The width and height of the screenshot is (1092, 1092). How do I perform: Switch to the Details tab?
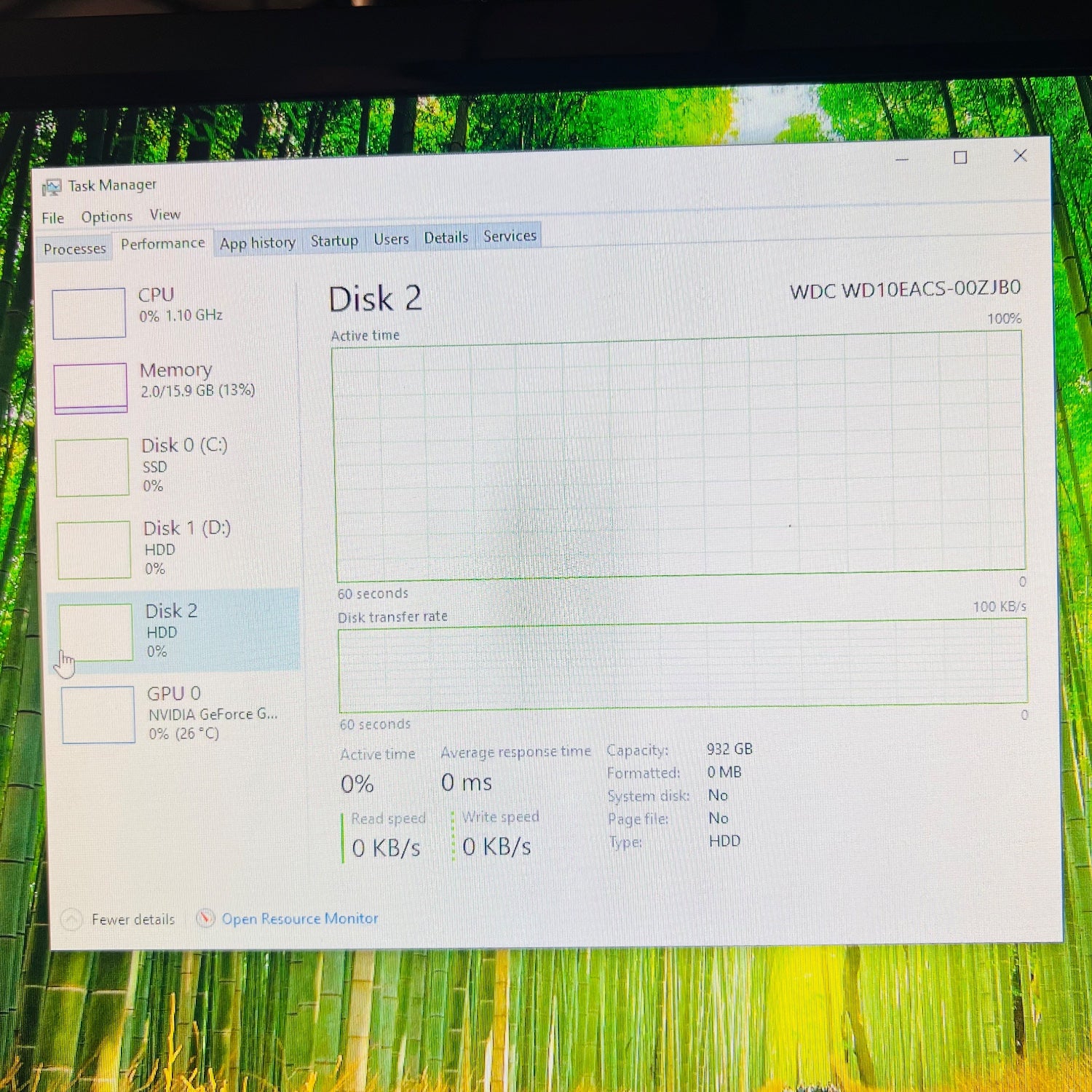click(446, 237)
